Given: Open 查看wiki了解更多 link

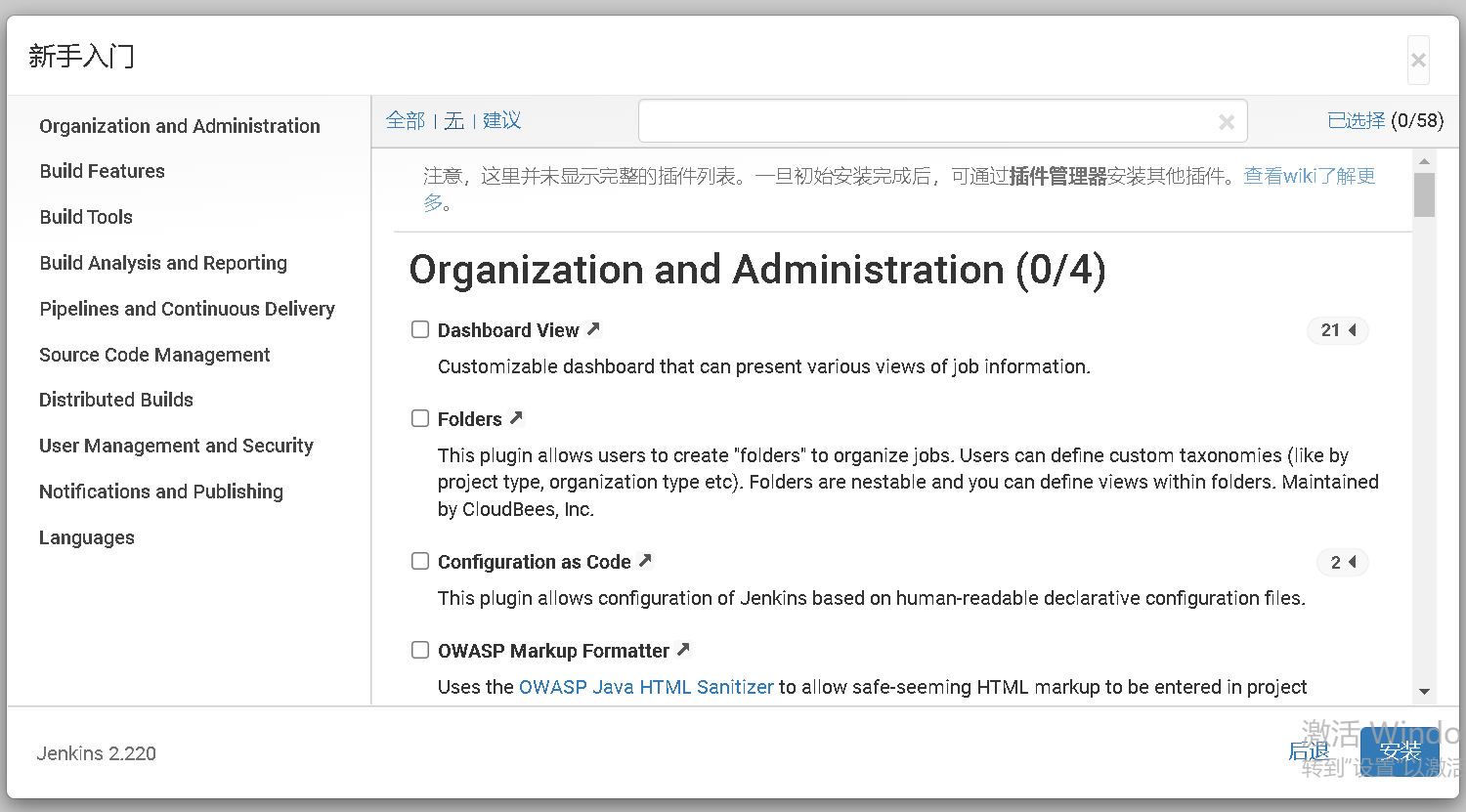Looking at the screenshot, I should (x=1310, y=176).
